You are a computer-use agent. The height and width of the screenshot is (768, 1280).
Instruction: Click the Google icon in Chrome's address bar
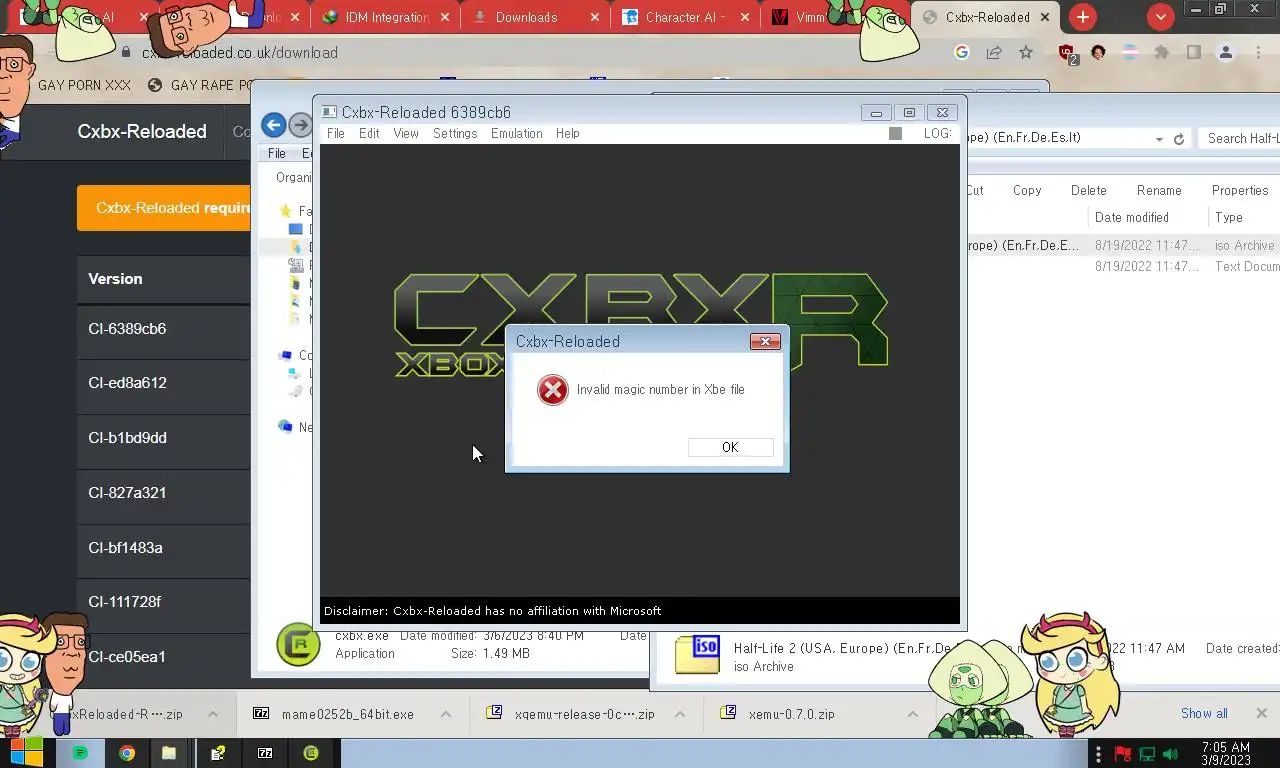tap(962, 53)
